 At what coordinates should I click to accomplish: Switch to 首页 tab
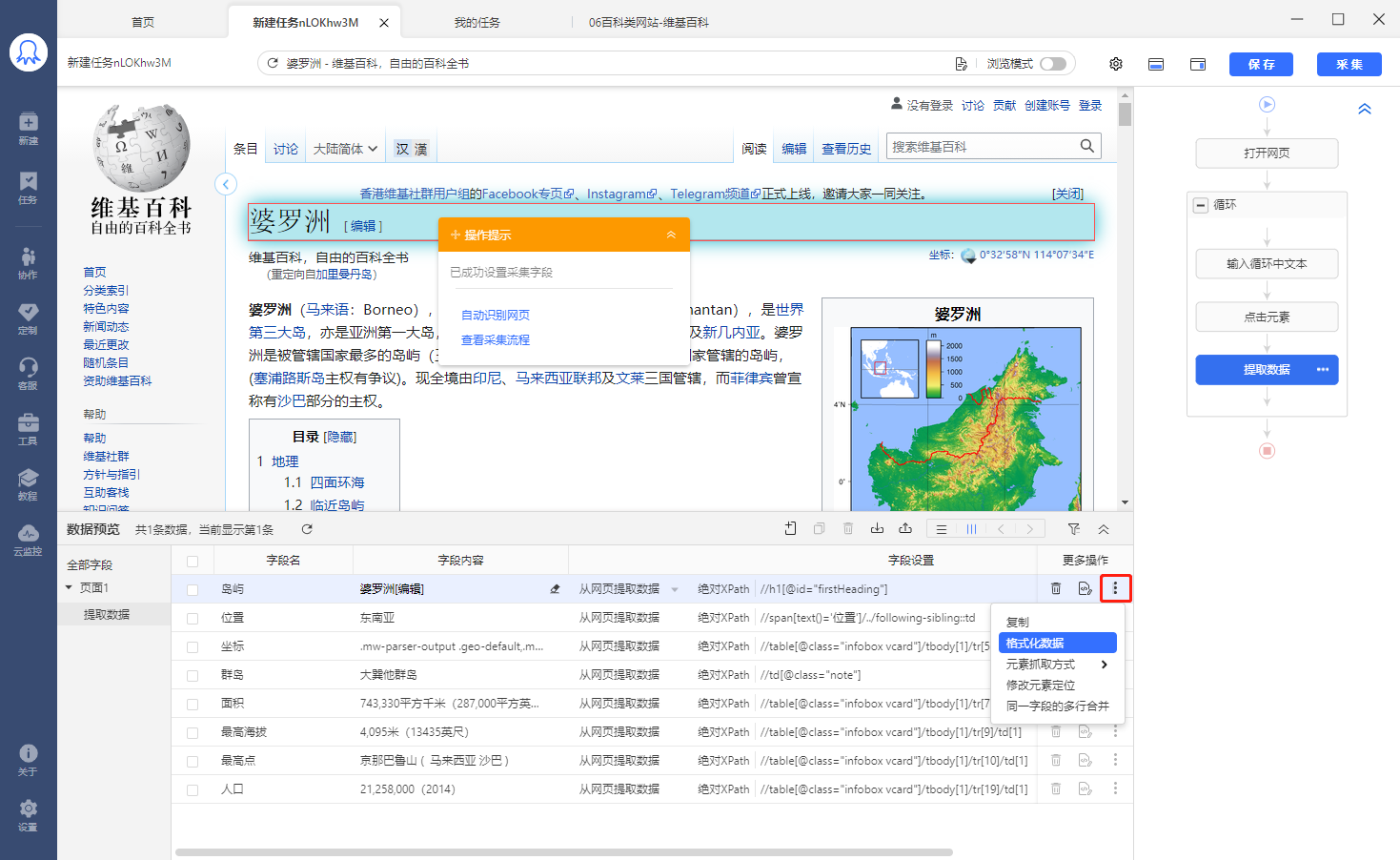click(x=143, y=22)
